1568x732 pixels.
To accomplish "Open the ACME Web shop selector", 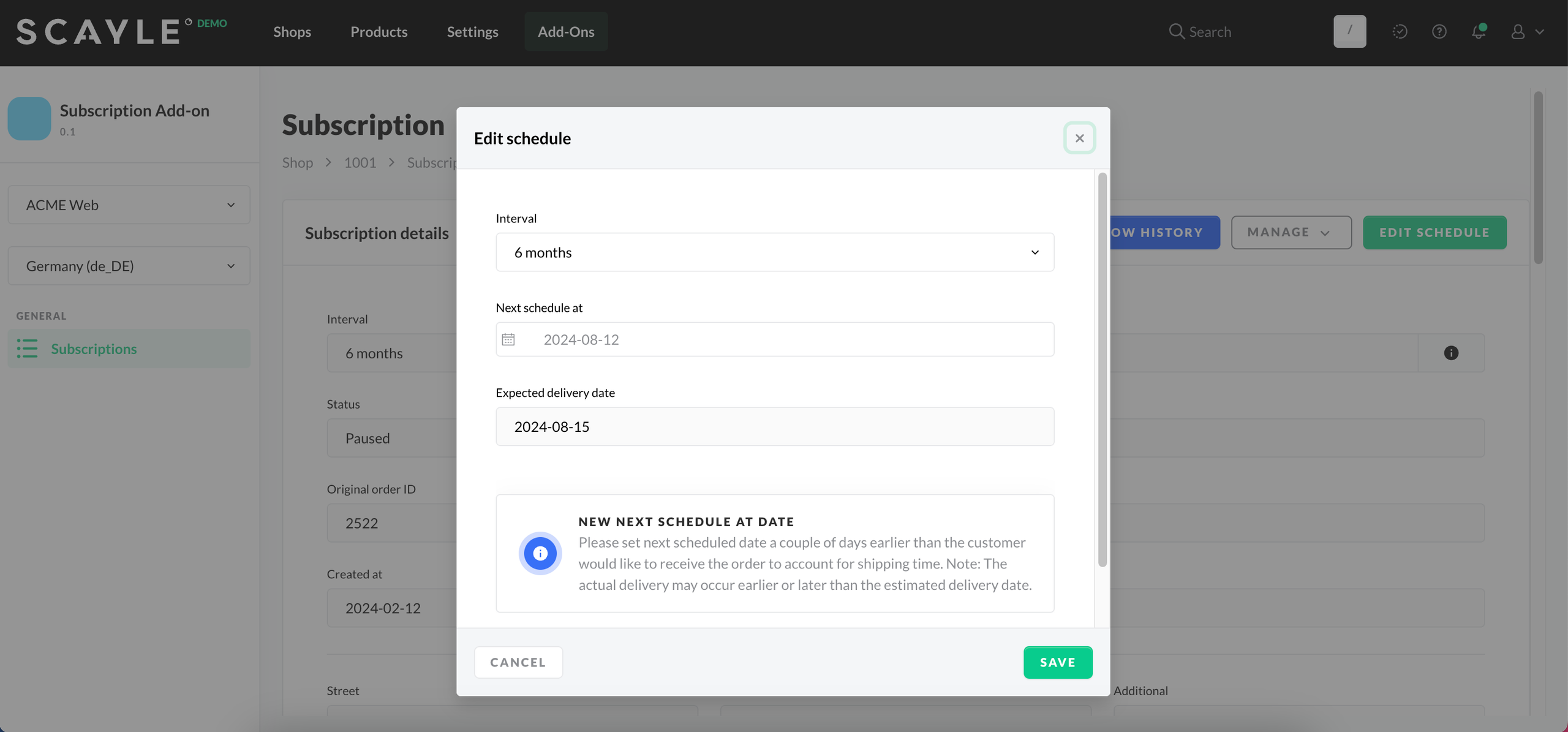I will [129, 205].
